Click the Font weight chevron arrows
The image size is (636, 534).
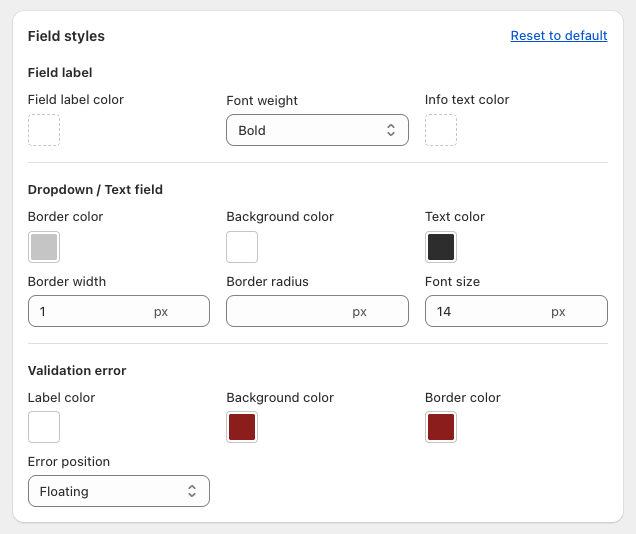[x=391, y=130]
